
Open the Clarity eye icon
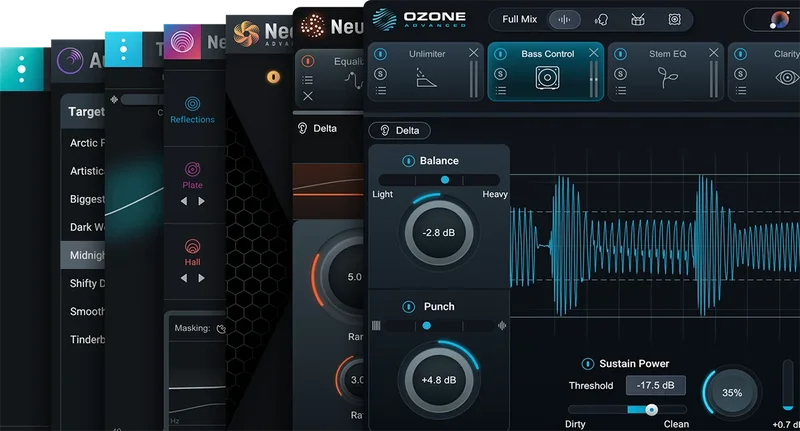pyautogui.click(x=787, y=78)
